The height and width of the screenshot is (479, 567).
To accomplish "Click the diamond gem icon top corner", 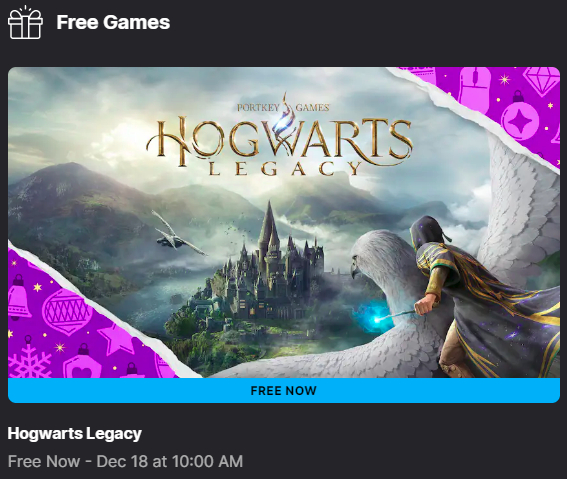I will [x=541, y=80].
